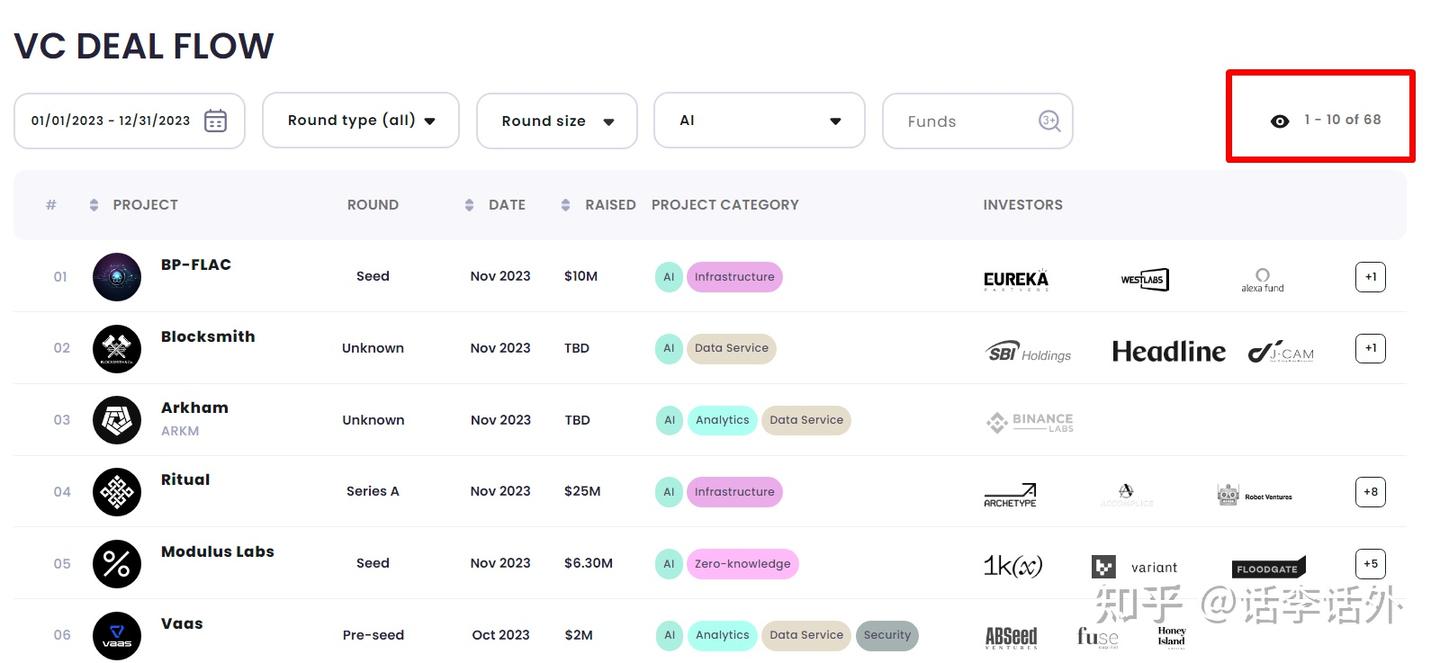Click the Funds search magnifier icon
Screen dimensions: 1440x663
[x=1049, y=121]
